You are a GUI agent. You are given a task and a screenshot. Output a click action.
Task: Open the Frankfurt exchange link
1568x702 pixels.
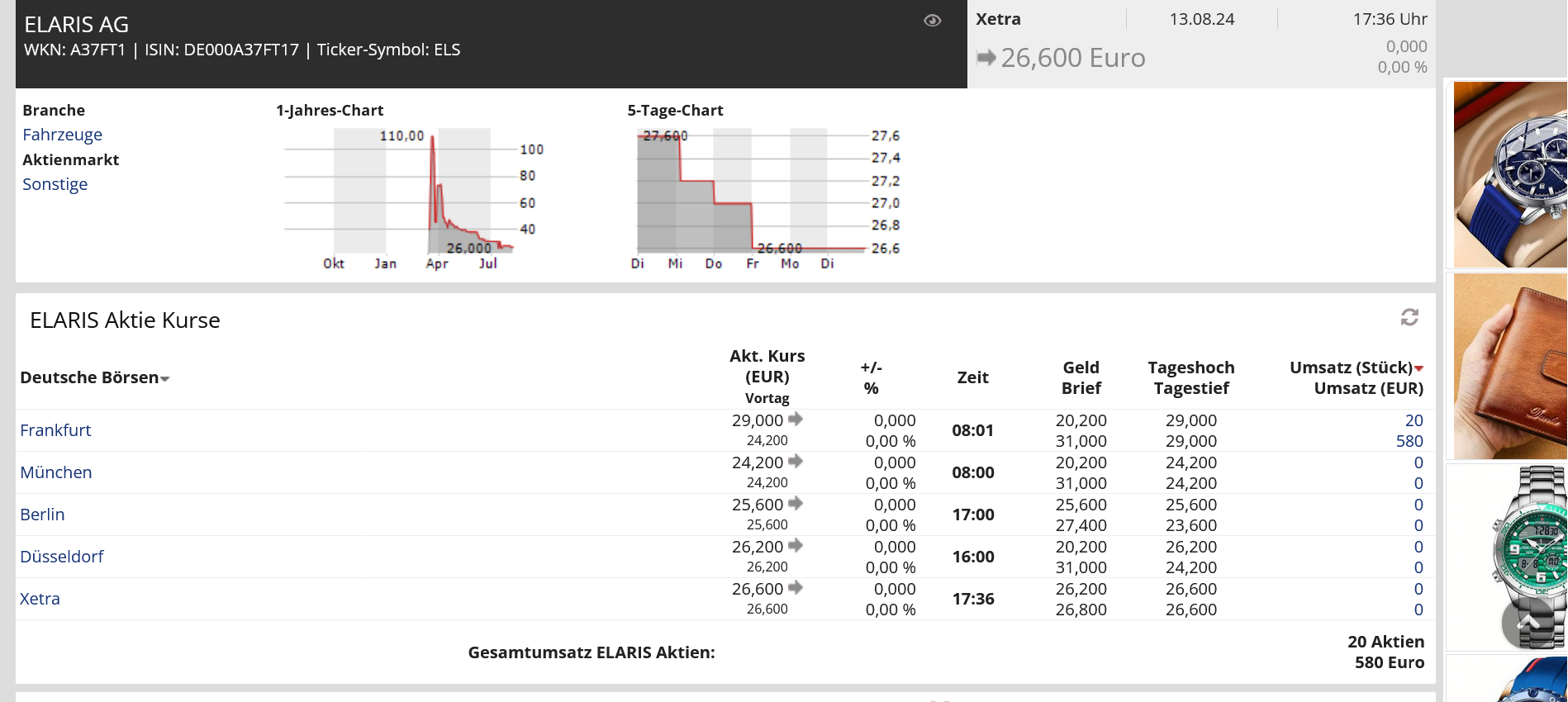pyautogui.click(x=55, y=430)
